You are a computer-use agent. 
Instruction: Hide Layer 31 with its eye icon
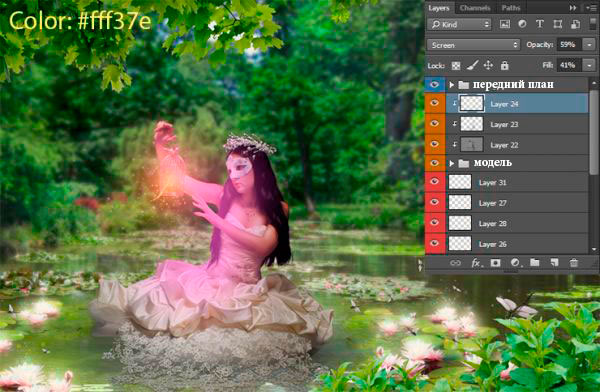[435, 181]
